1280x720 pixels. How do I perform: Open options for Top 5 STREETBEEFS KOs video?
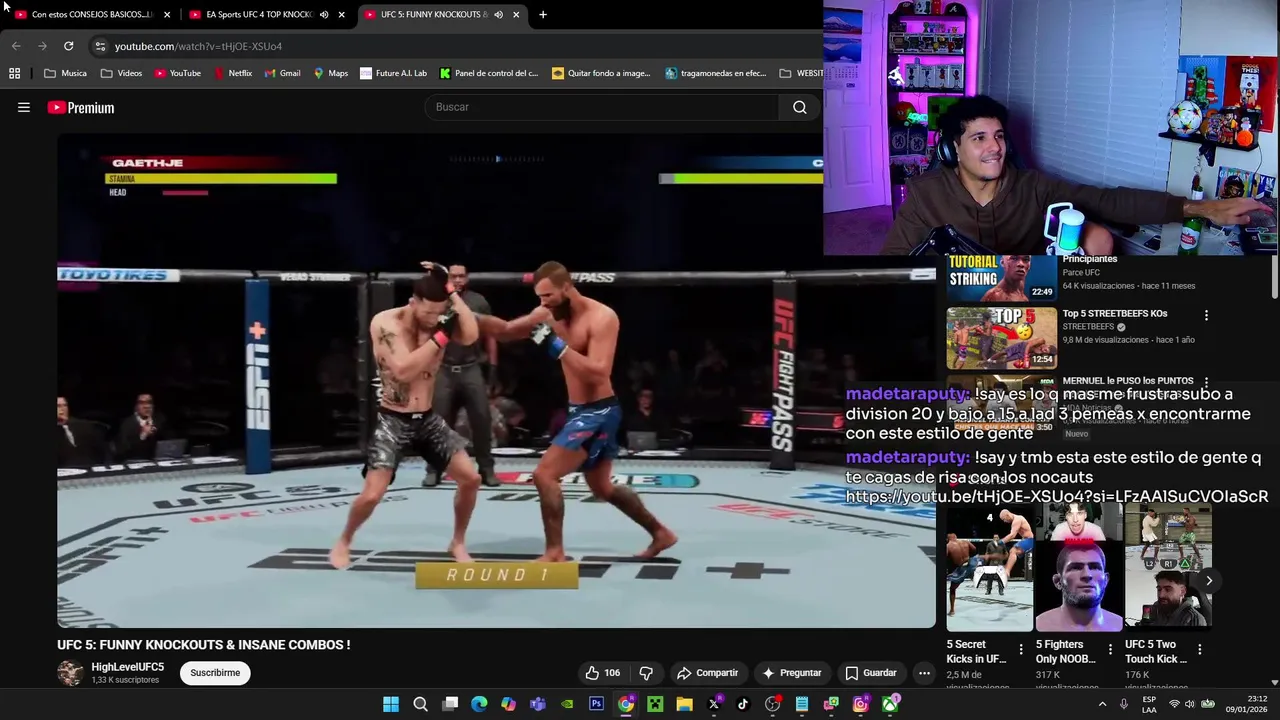click(x=1206, y=315)
